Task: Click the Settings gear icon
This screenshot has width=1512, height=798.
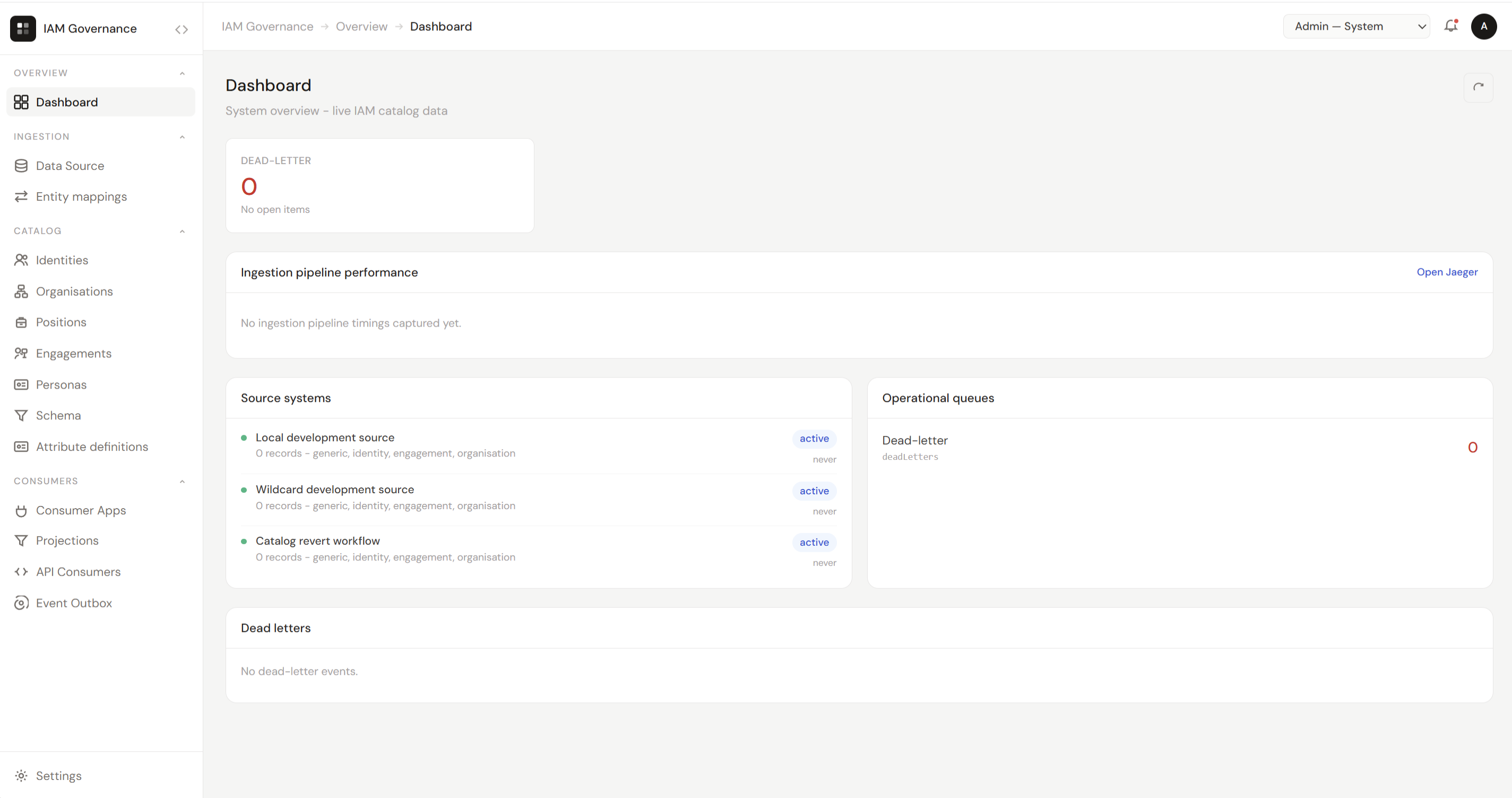Action: 21,776
